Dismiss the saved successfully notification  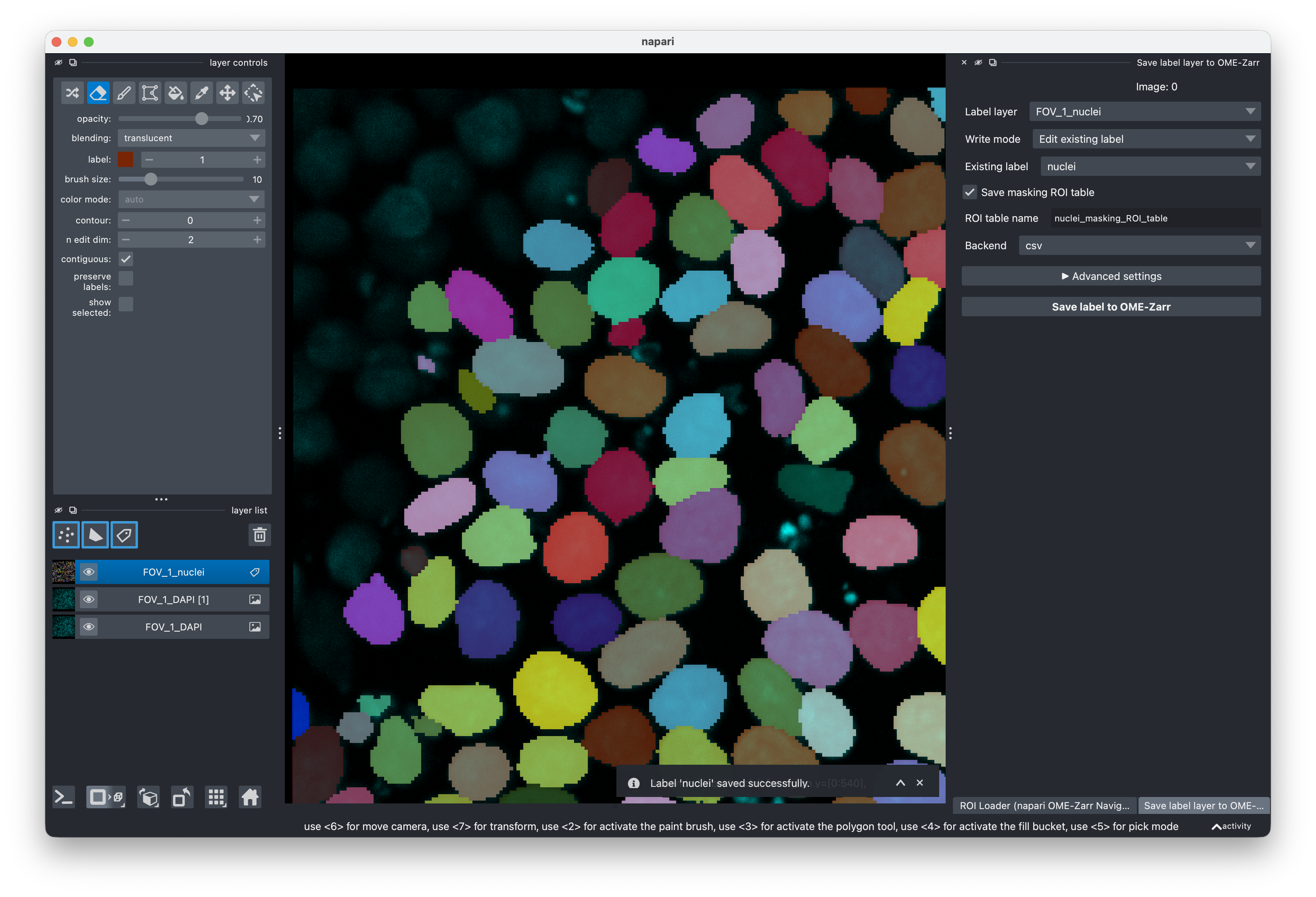919,782
